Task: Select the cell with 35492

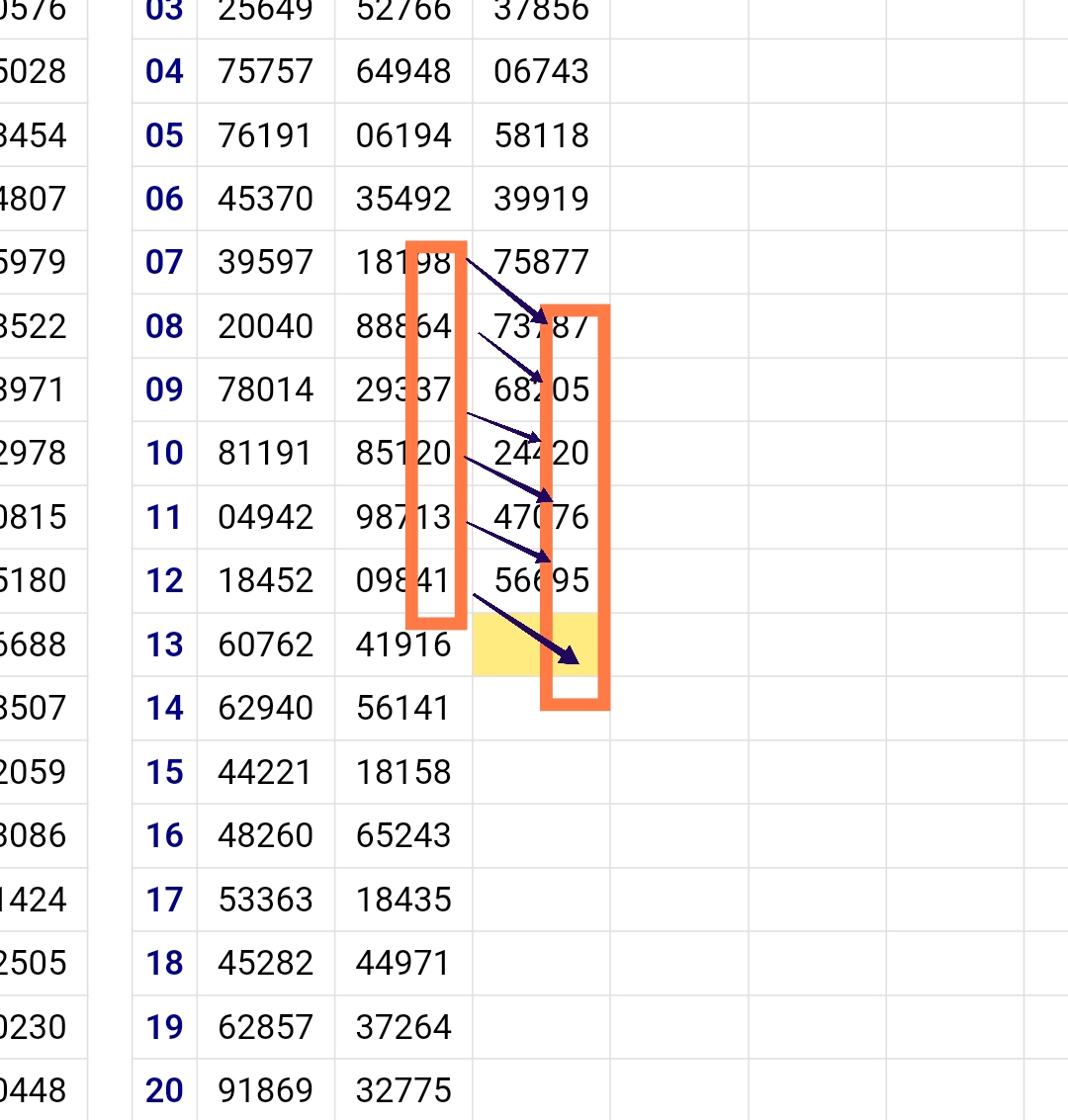Action: (403, 199)
